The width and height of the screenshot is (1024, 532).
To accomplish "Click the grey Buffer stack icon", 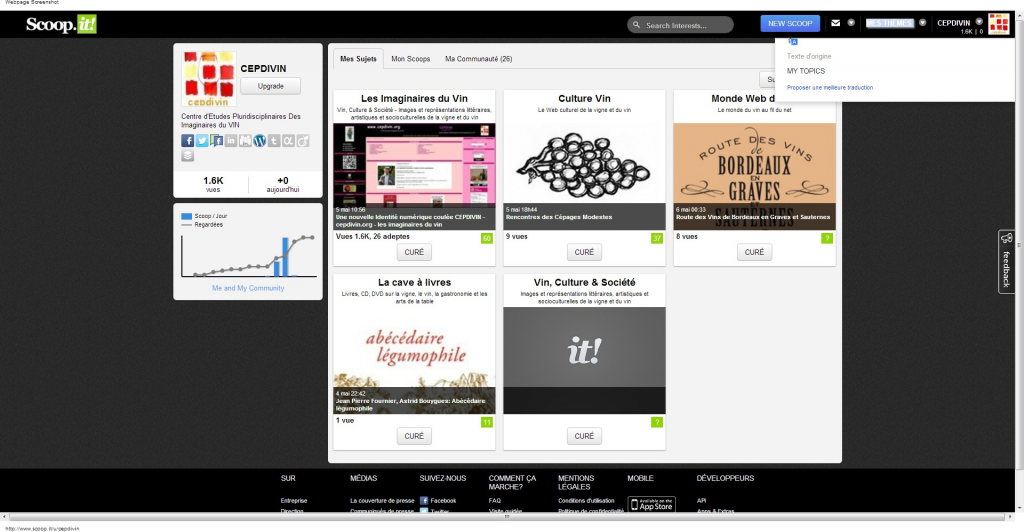I will [187, 155].
